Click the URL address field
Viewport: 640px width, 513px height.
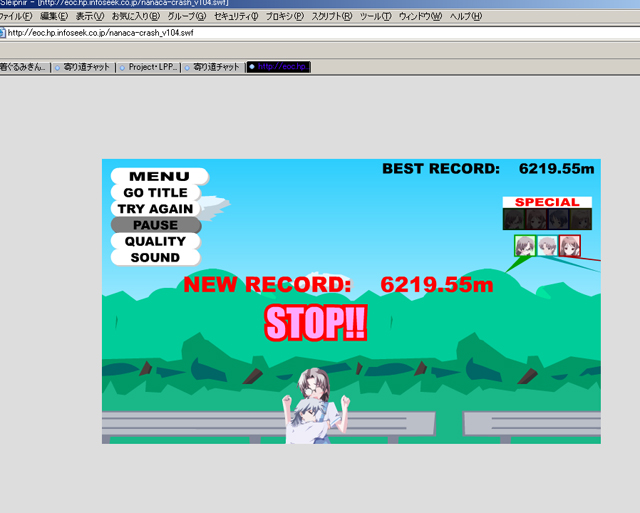coord(322,33)
